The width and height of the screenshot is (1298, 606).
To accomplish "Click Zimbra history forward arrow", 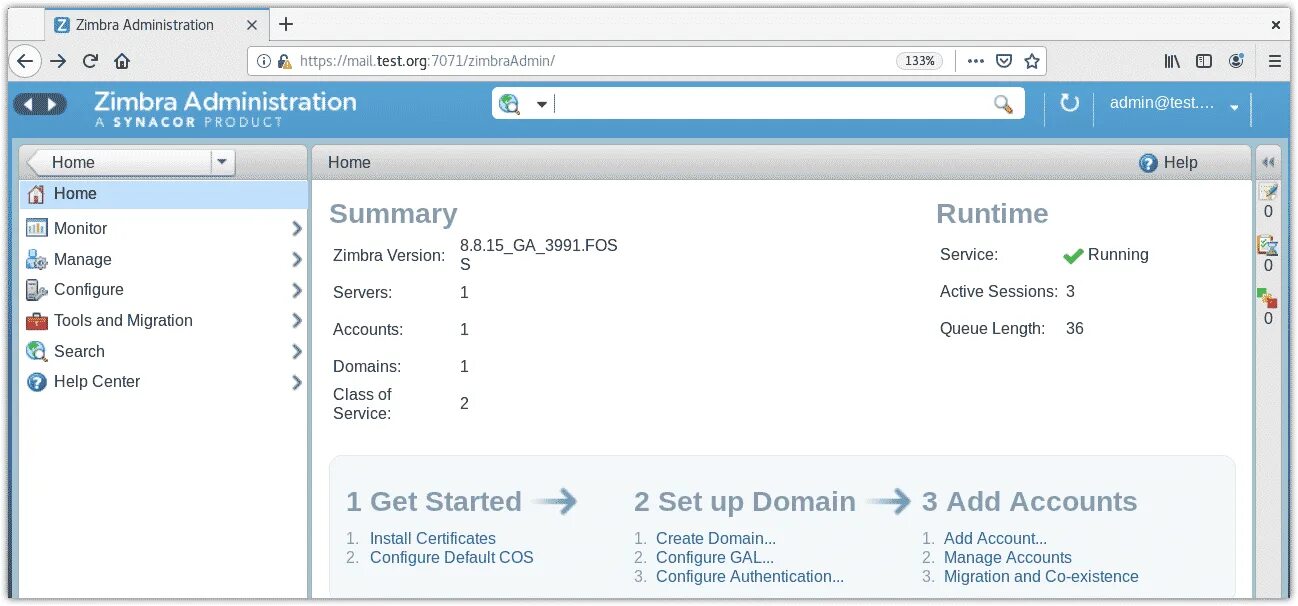I will pos(52,104).
